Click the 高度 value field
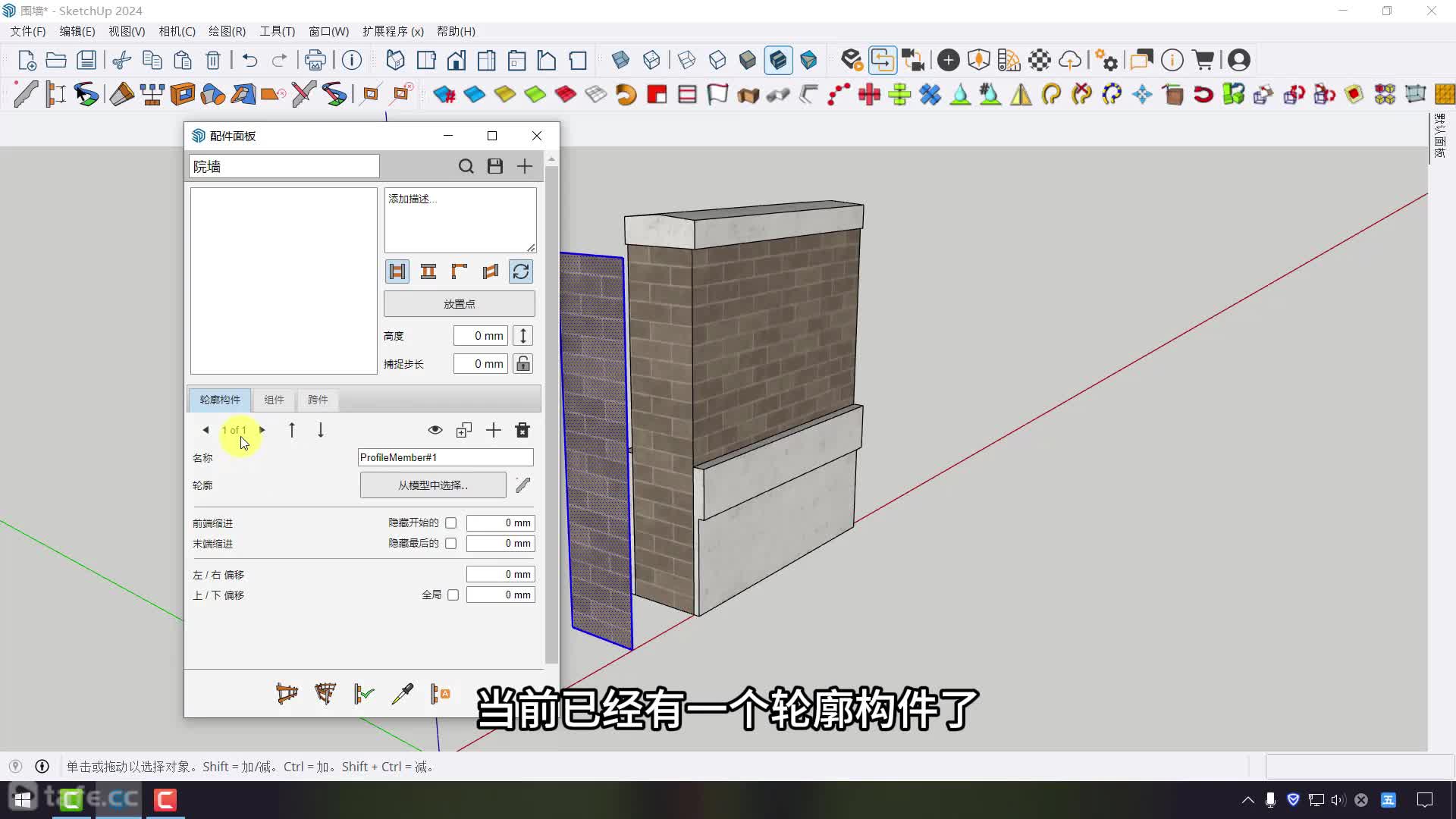1456x819 pixels. [481, 336]
